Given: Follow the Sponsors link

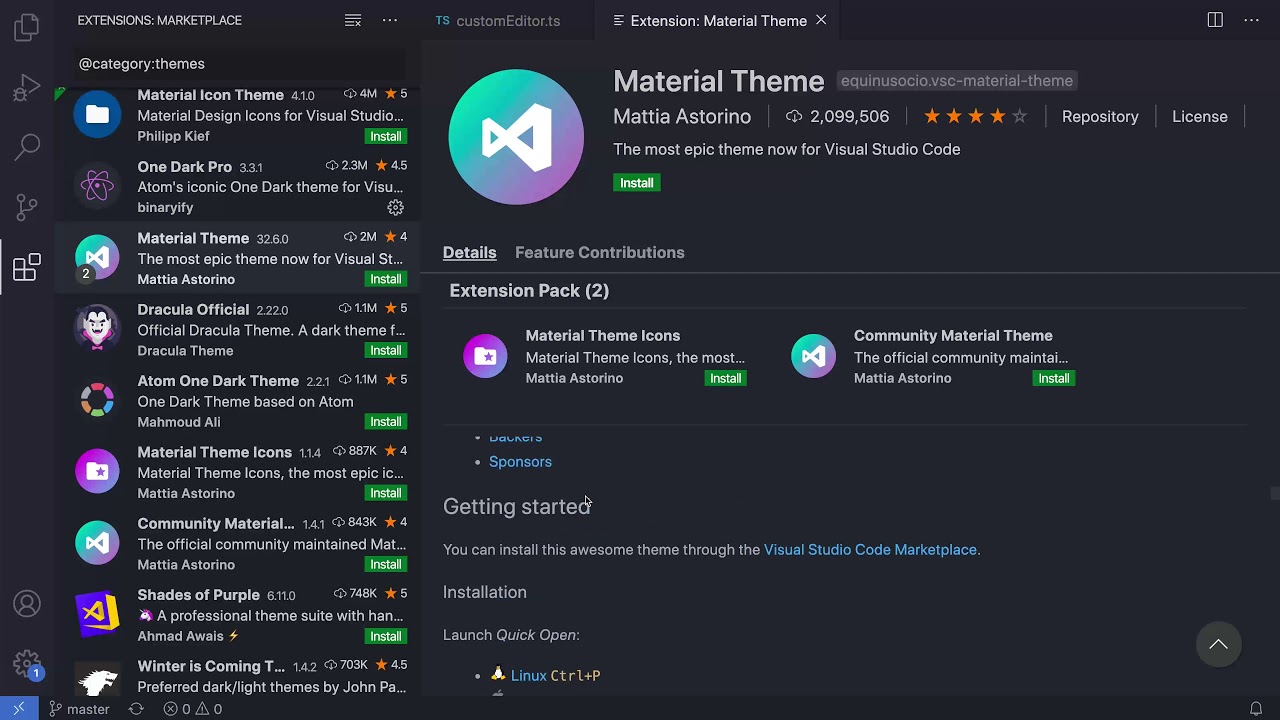Looking at the screenshot, I should tap(520, 461).
